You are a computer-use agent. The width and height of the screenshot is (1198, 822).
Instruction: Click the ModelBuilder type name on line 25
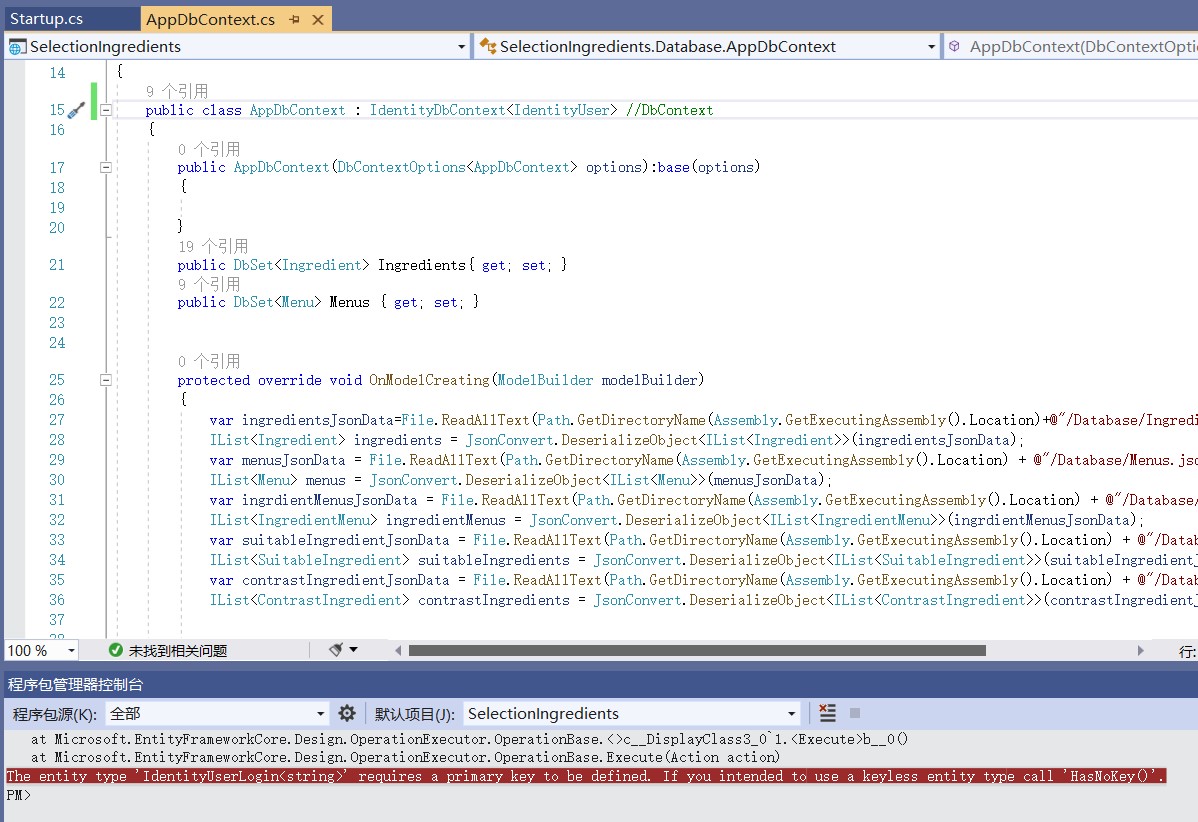[x=545, y=380]
